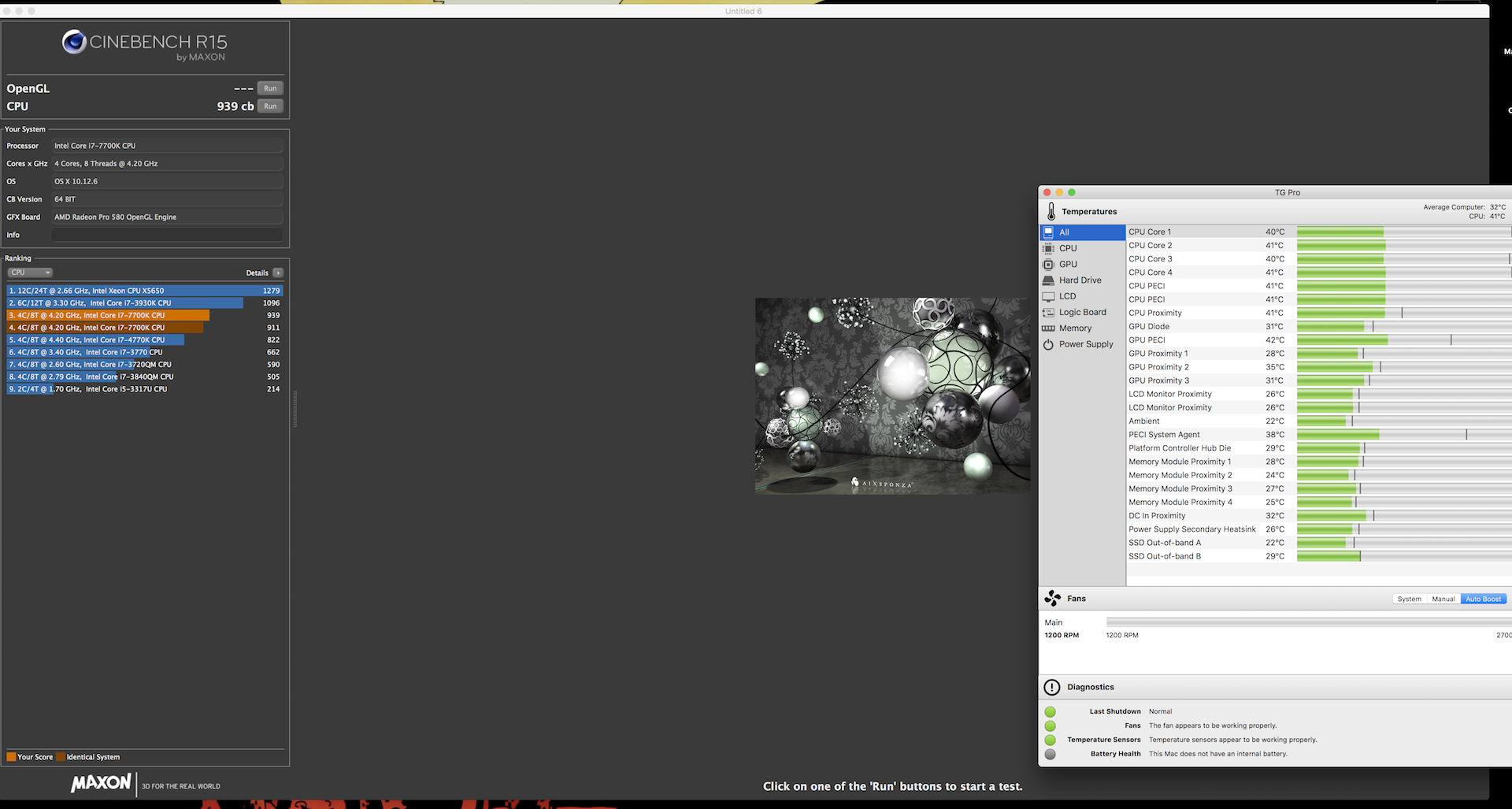Select the LCD monitor icon in sidebar
Image resolution: width=1512 pixels, height=809 pixels.
[1048, 296]
